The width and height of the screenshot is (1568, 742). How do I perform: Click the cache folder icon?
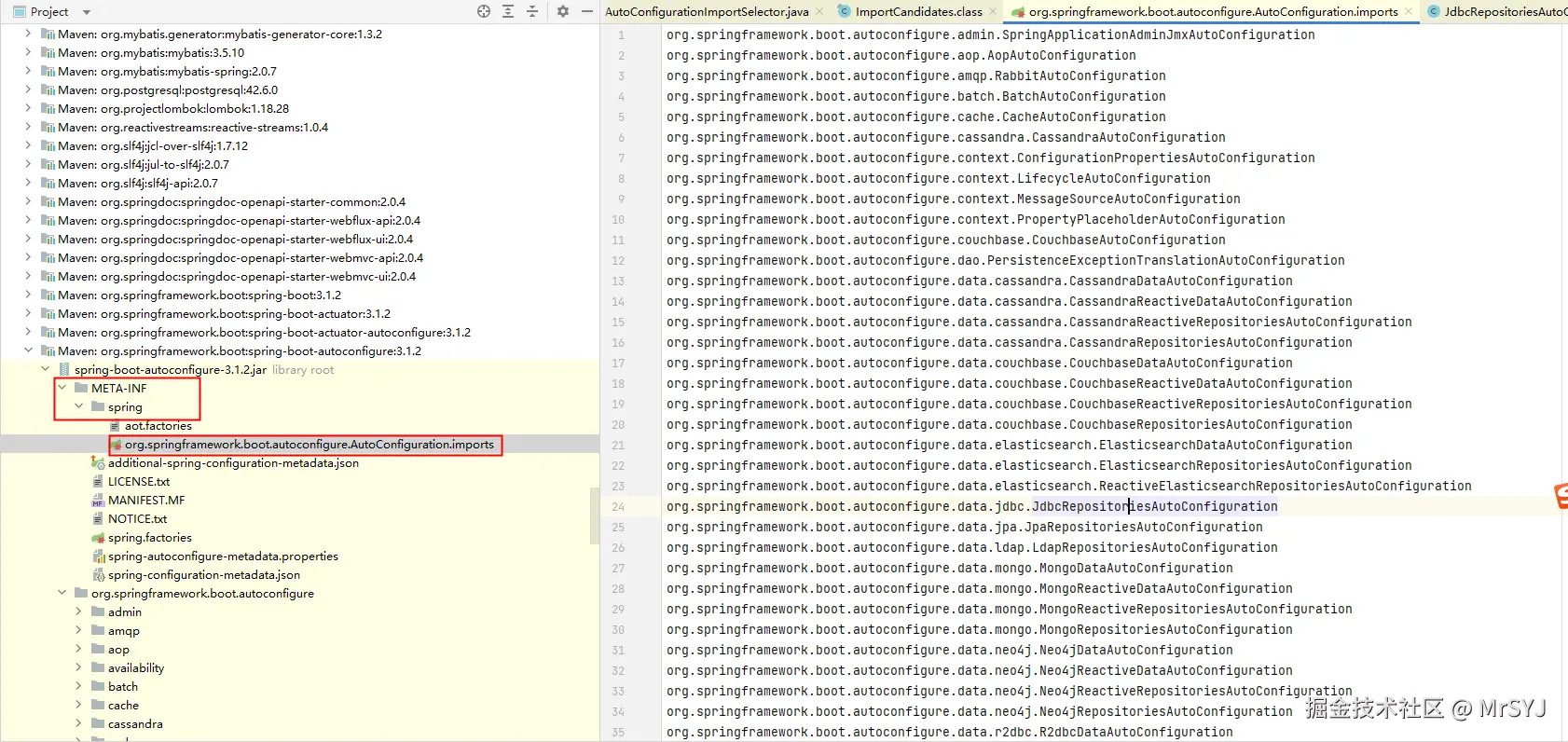coord(98,705)
